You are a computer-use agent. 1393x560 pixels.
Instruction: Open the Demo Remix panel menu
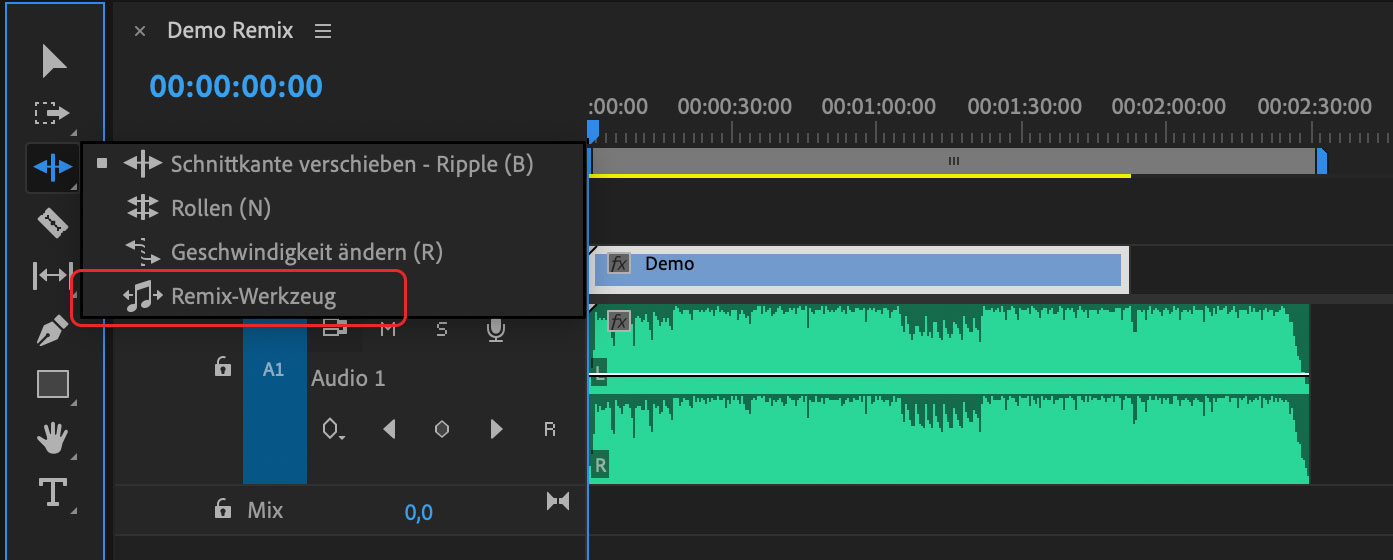coord(322,31)
